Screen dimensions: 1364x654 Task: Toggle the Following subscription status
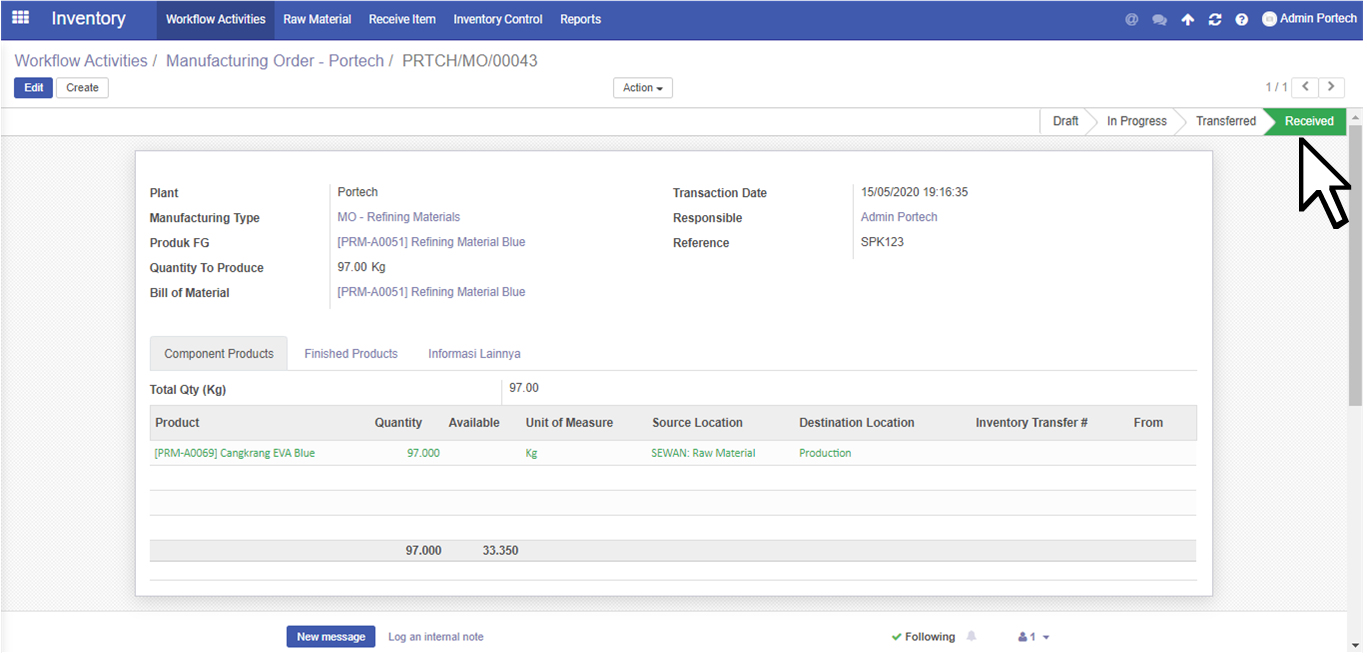(923, 637)
